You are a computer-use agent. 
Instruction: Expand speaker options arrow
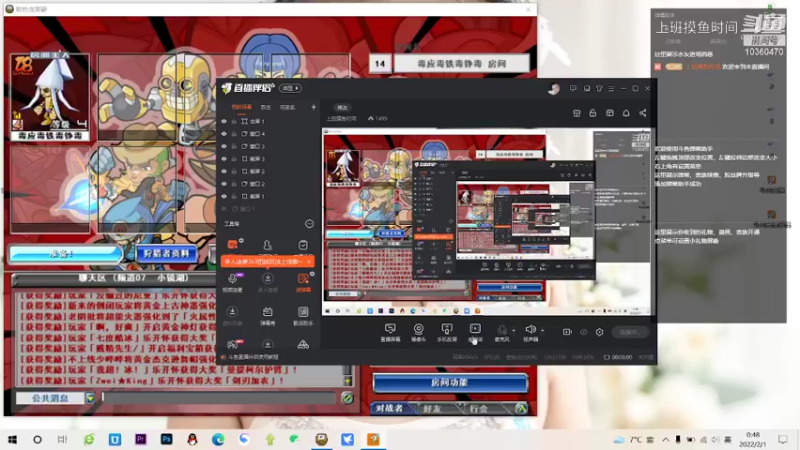coord(542,330)
